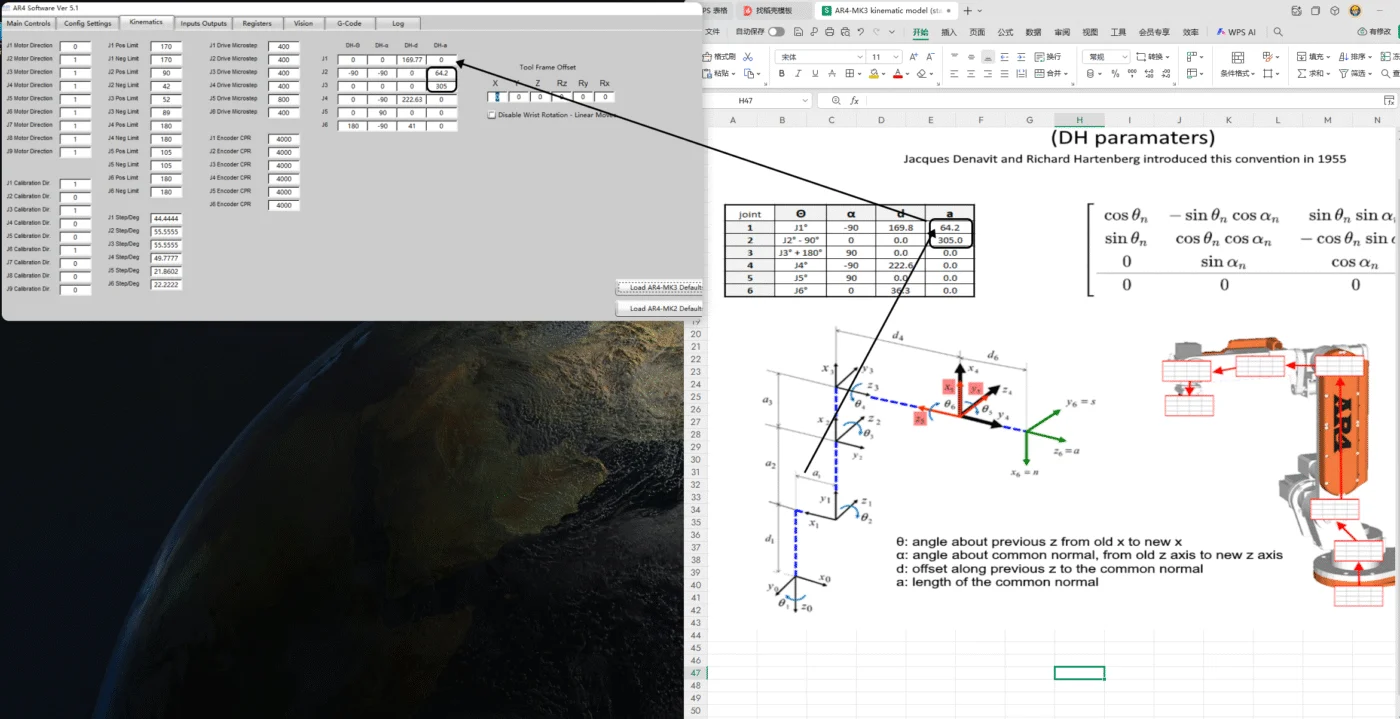Click the print preview icon in WPS

tap(845, 32)
